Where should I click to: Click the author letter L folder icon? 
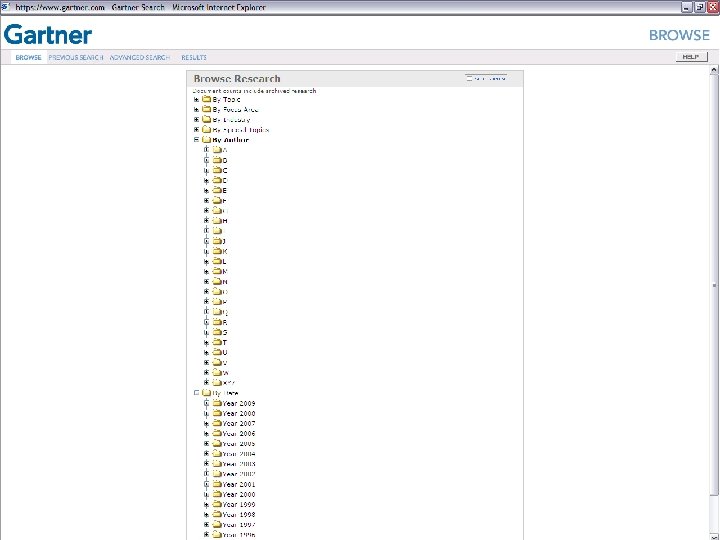[x=217, y=261]
